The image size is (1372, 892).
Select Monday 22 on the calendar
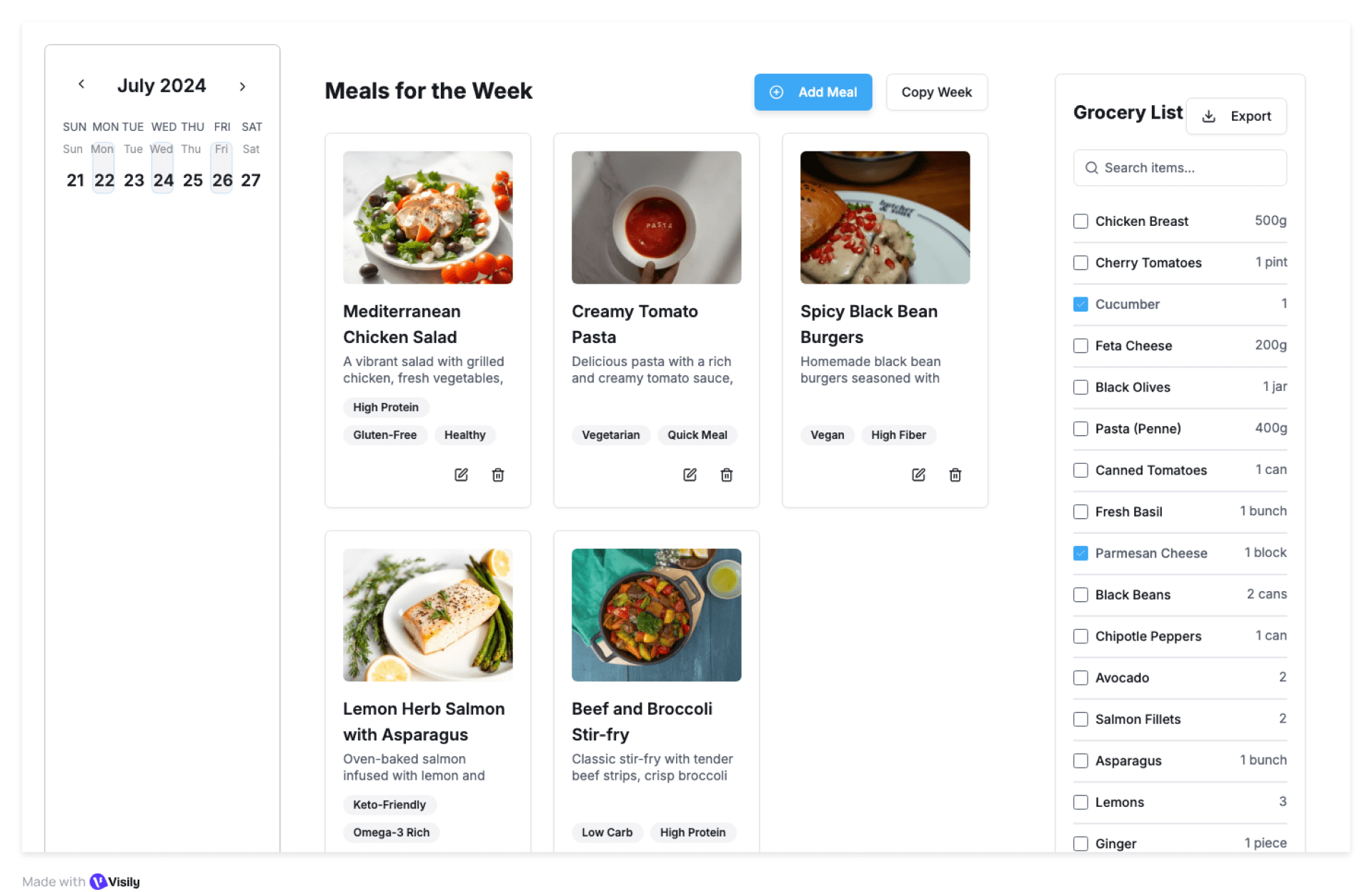point(104,180)
